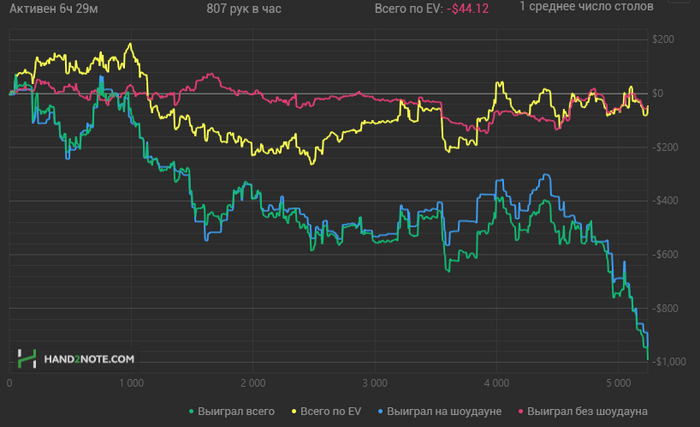
Task: Click the 5 000 hands axis marker
Action: [619, 383]
